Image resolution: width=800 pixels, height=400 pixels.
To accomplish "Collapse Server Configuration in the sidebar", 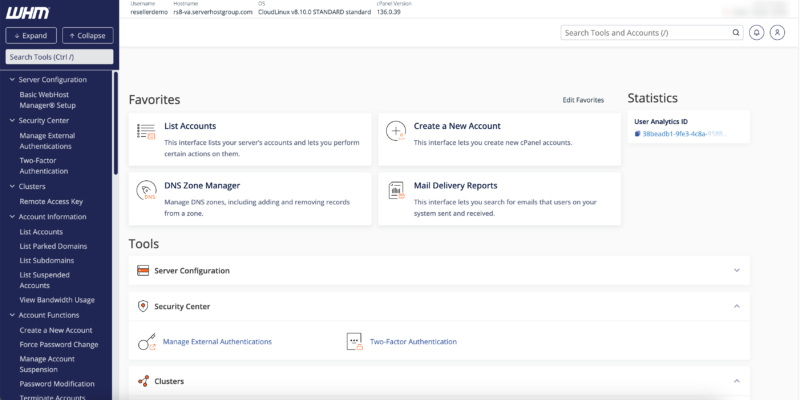I will [x=13, y=80].
